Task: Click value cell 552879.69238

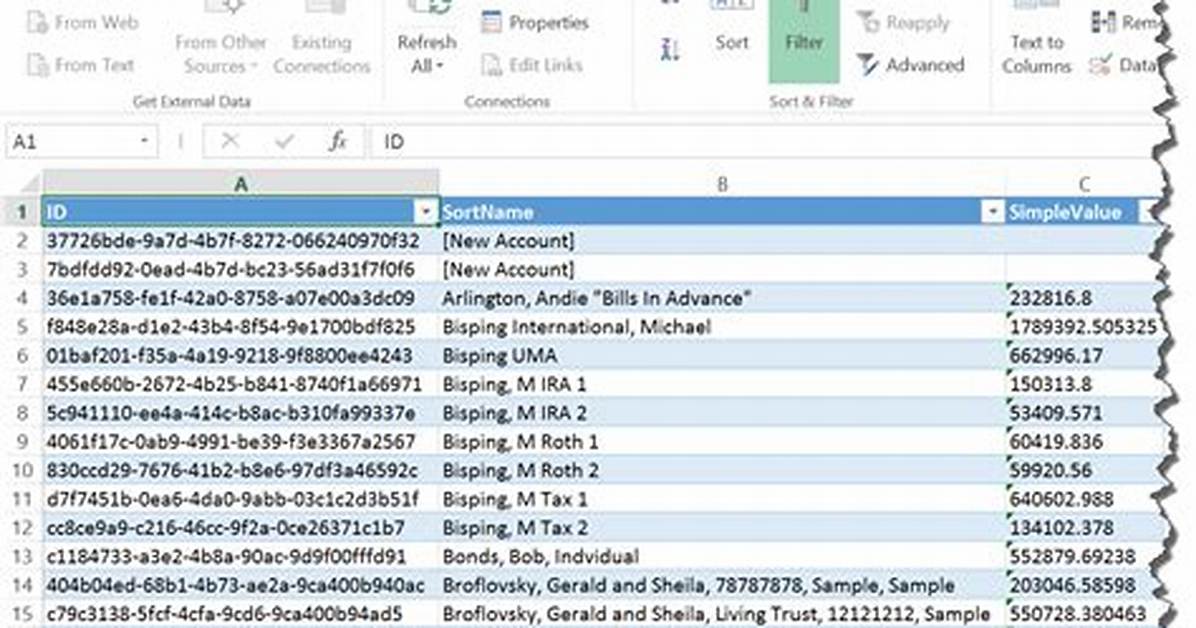Action: 1083,556
